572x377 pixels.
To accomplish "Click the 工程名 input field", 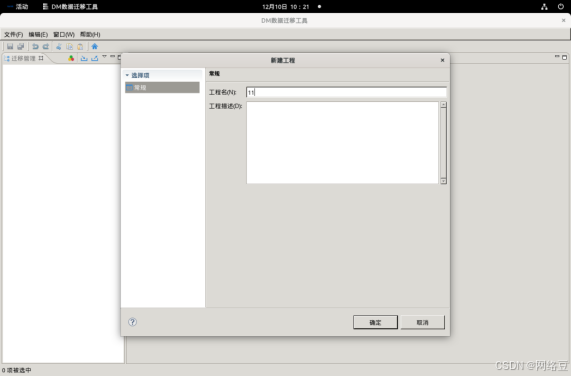I will (346, 92).
